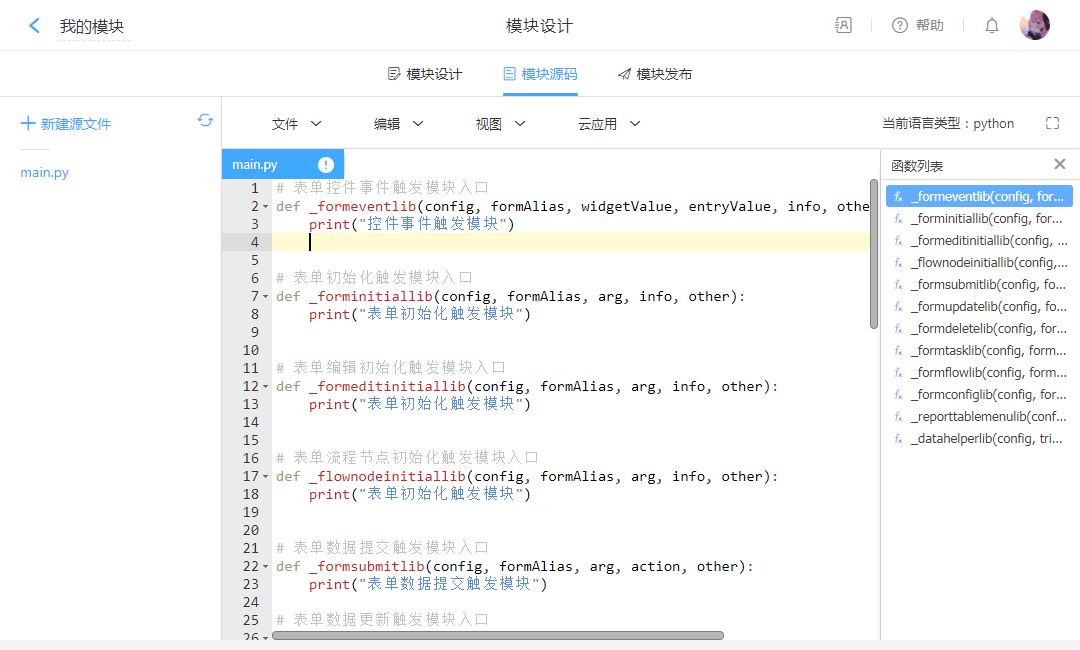1080x650 pixels.
Task: Switch to the 模块发布 tab
Action: click(655, 74)
